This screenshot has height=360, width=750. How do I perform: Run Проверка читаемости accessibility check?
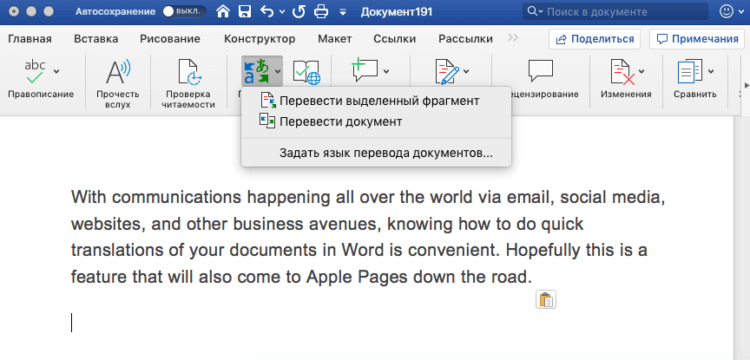(190, 73)
